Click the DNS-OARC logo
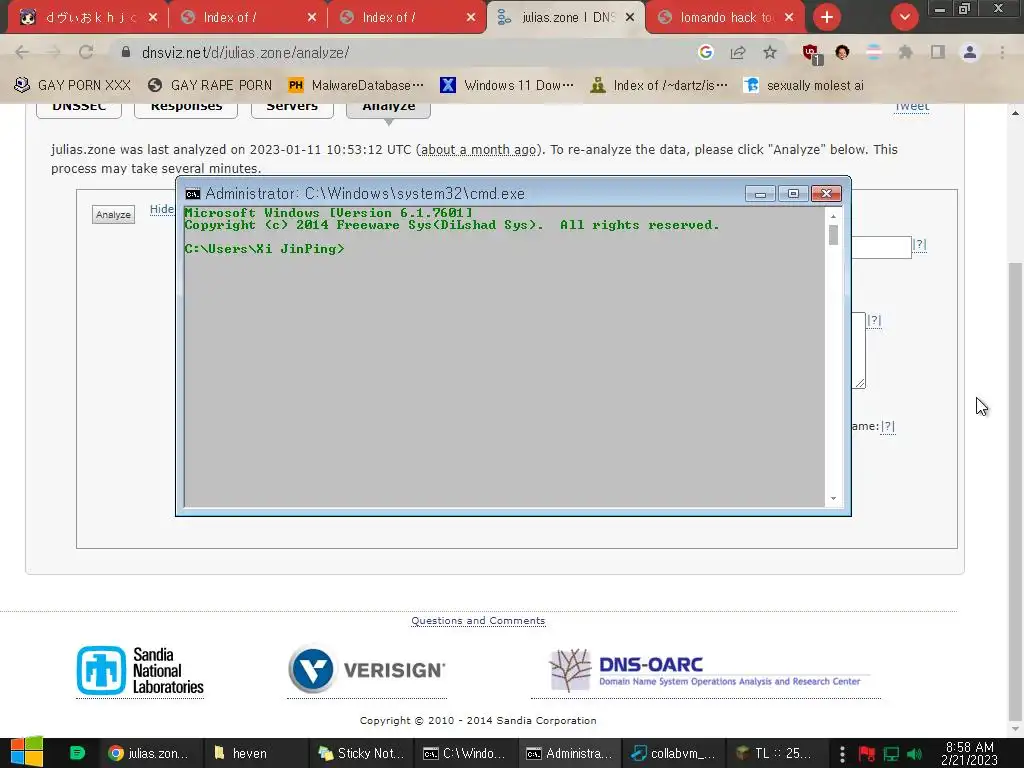Image resolution: width=1024 pixels, height=768 pixels. point(706,670)
